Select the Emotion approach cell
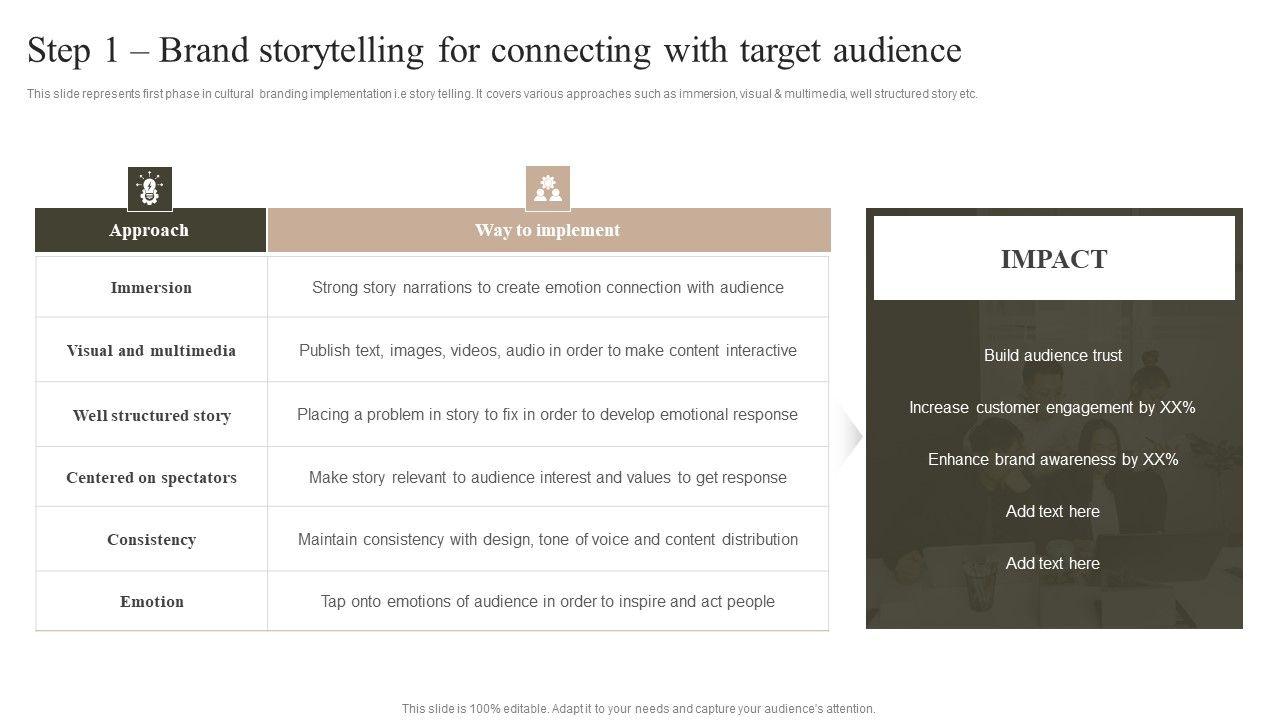 (152, 601)
